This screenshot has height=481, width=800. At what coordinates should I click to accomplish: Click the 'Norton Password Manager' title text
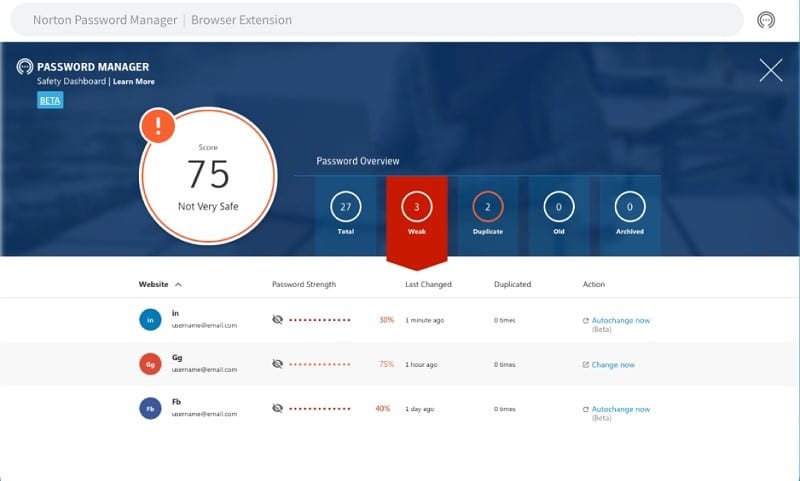105,20
